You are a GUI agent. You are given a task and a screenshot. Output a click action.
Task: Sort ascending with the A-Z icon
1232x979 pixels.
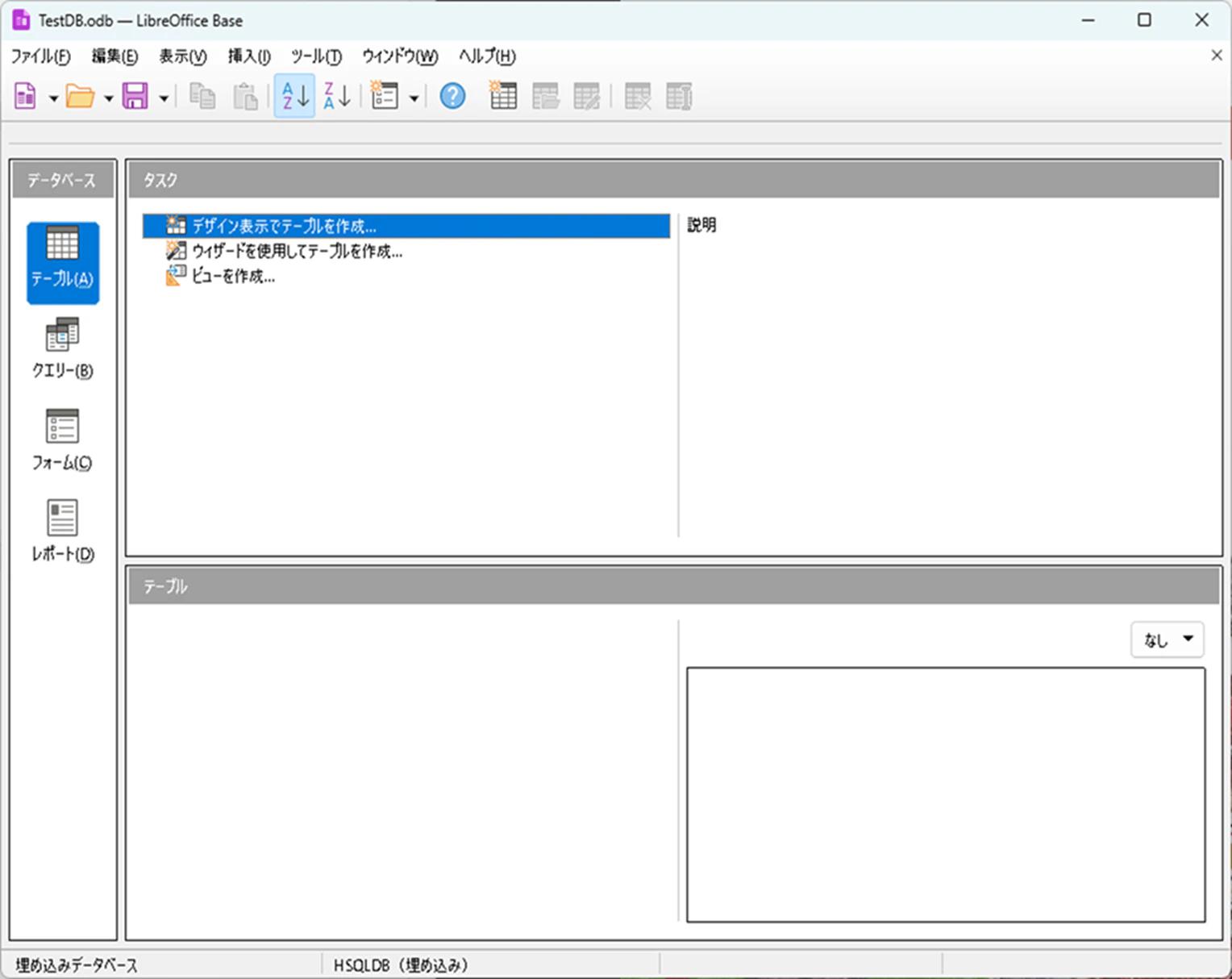294,96
